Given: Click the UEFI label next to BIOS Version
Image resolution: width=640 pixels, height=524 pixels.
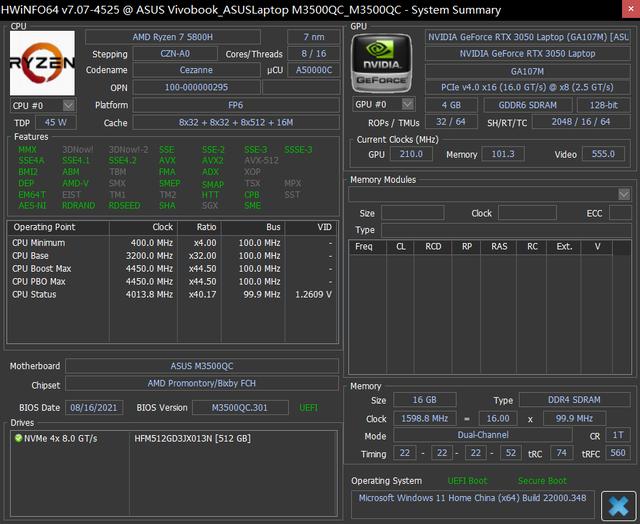Looking at the screenshot, I should pyautogui.click(x=309, y=408).
